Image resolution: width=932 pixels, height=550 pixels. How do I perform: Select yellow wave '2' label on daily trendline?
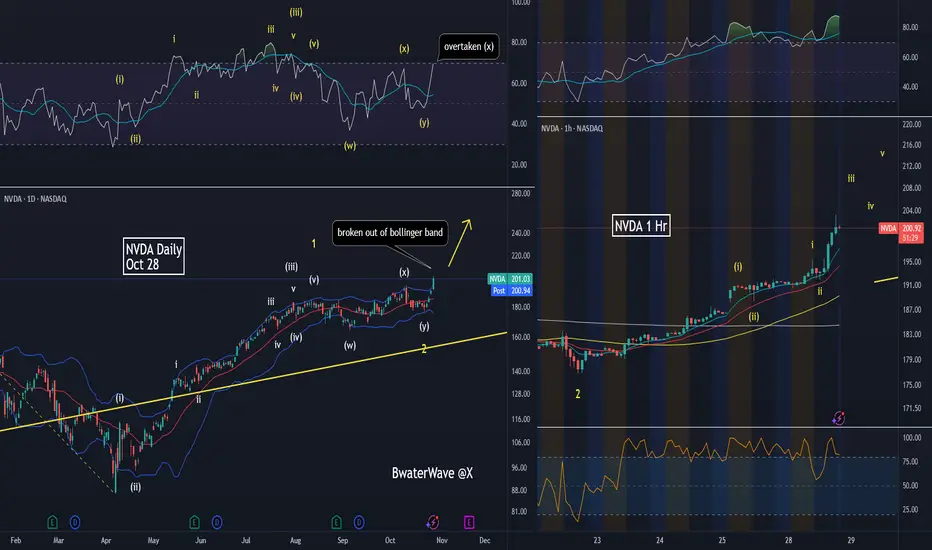coord(424,349)
